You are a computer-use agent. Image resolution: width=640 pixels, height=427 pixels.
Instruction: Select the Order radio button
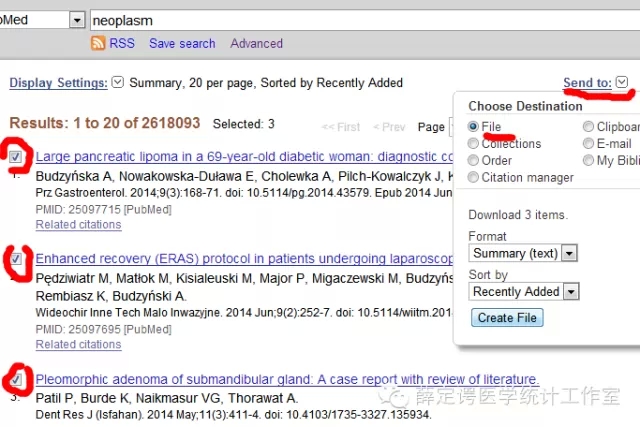coord(473,160)
